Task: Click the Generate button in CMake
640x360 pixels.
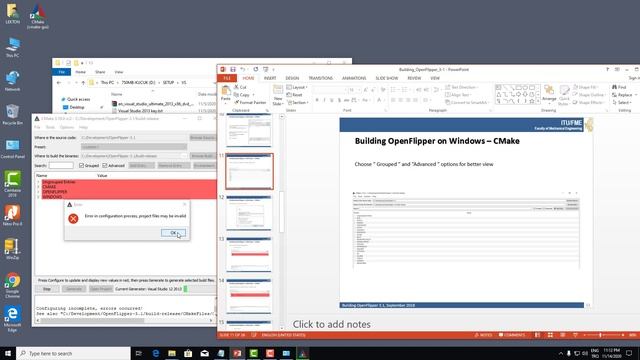Action: click(74, 289)
